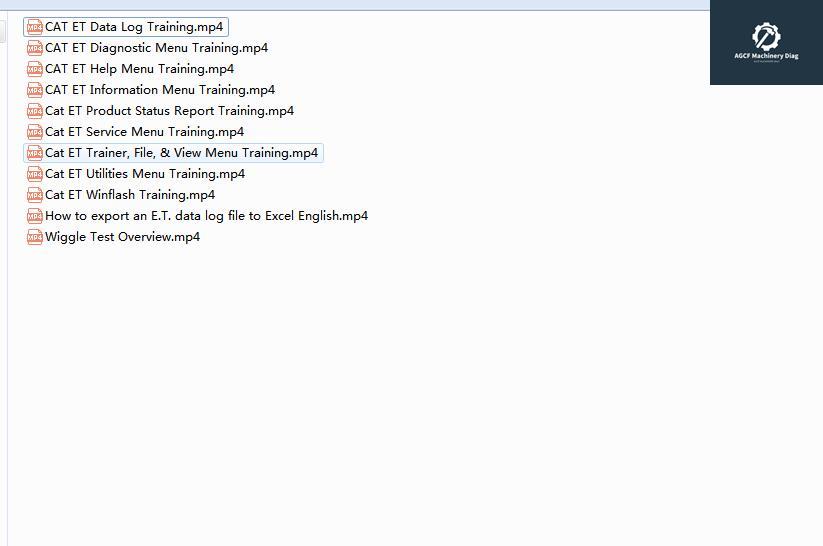This screenshot has width=823, height=546.
Task: Select file name Cat ET Service Menu Training.mp4
Action: (x=144, y=132)
